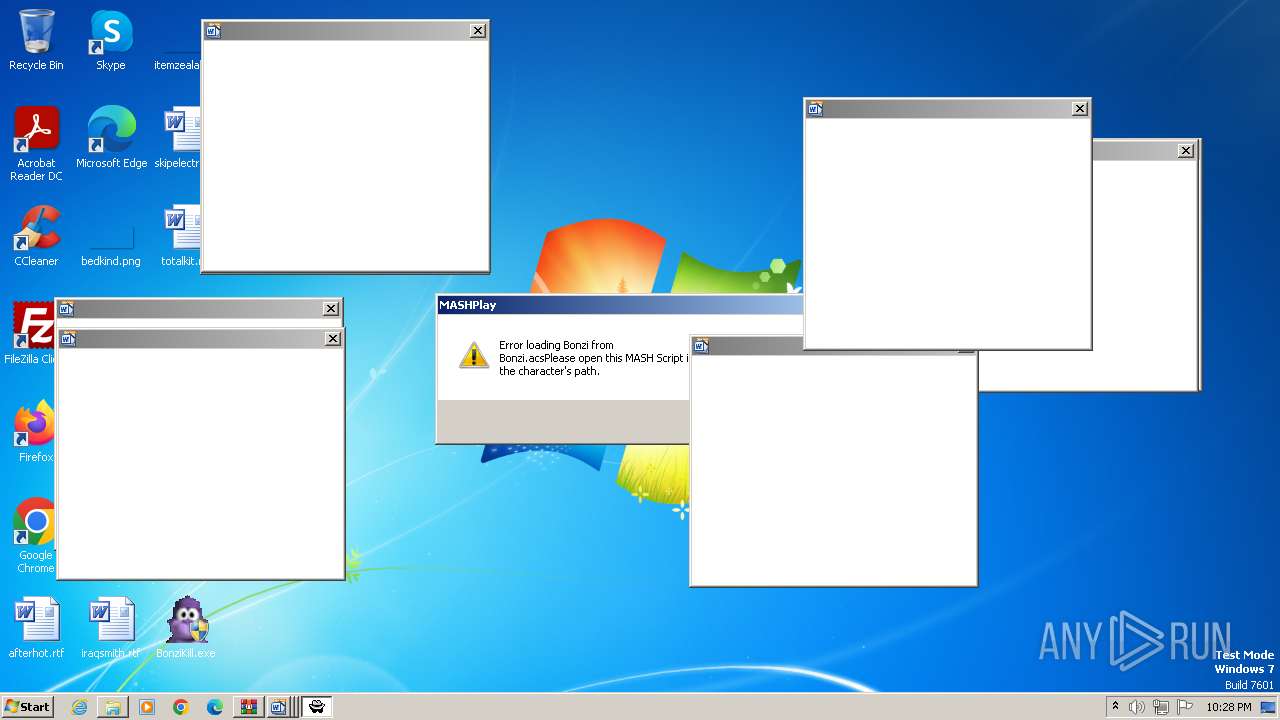Open the Start menu
Image resolution: width=1280 pixels, height=720 pixels.
coord(27,706)
